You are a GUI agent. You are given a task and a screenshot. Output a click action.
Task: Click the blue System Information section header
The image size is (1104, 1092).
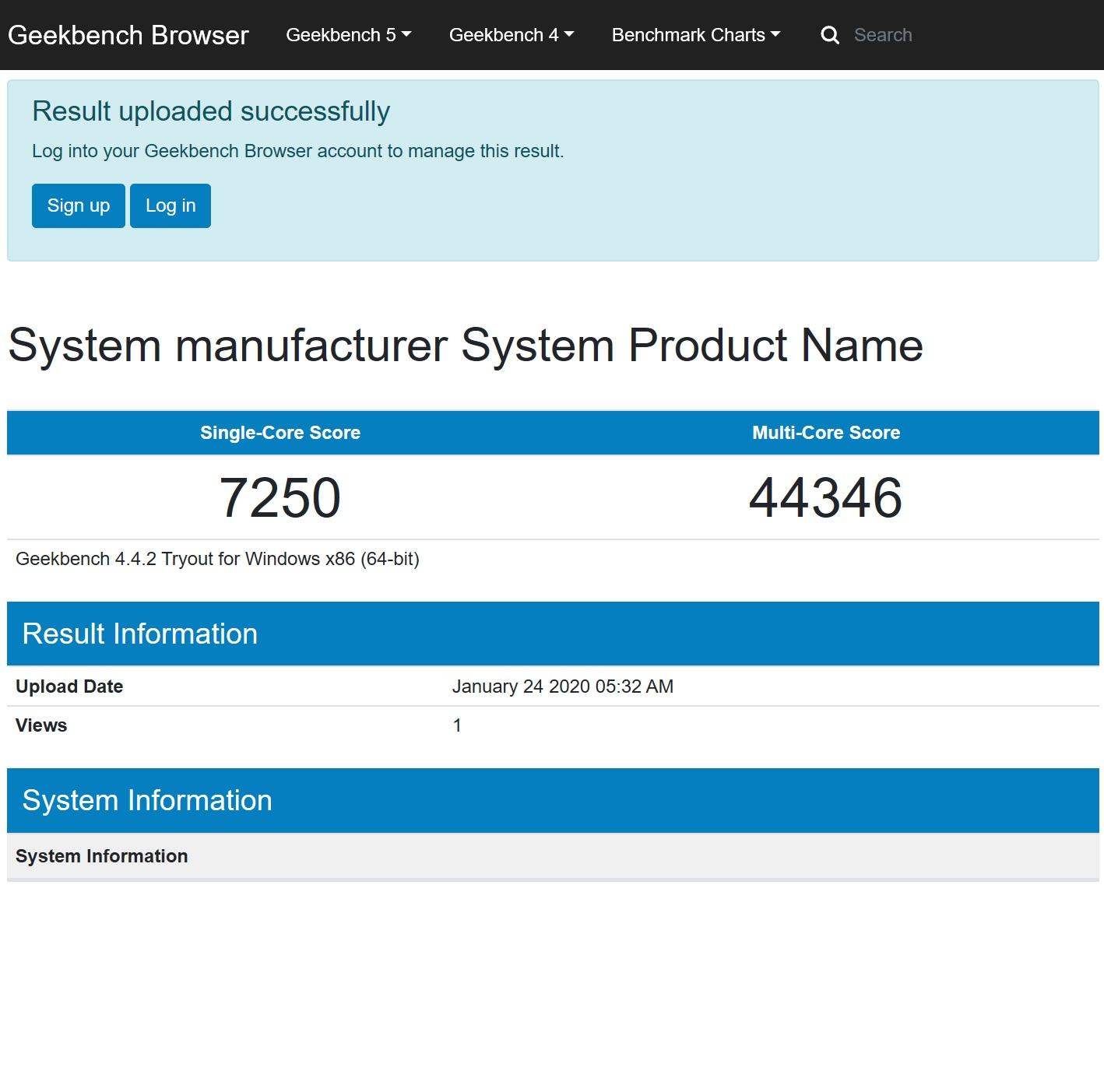(x=553, y=800)
